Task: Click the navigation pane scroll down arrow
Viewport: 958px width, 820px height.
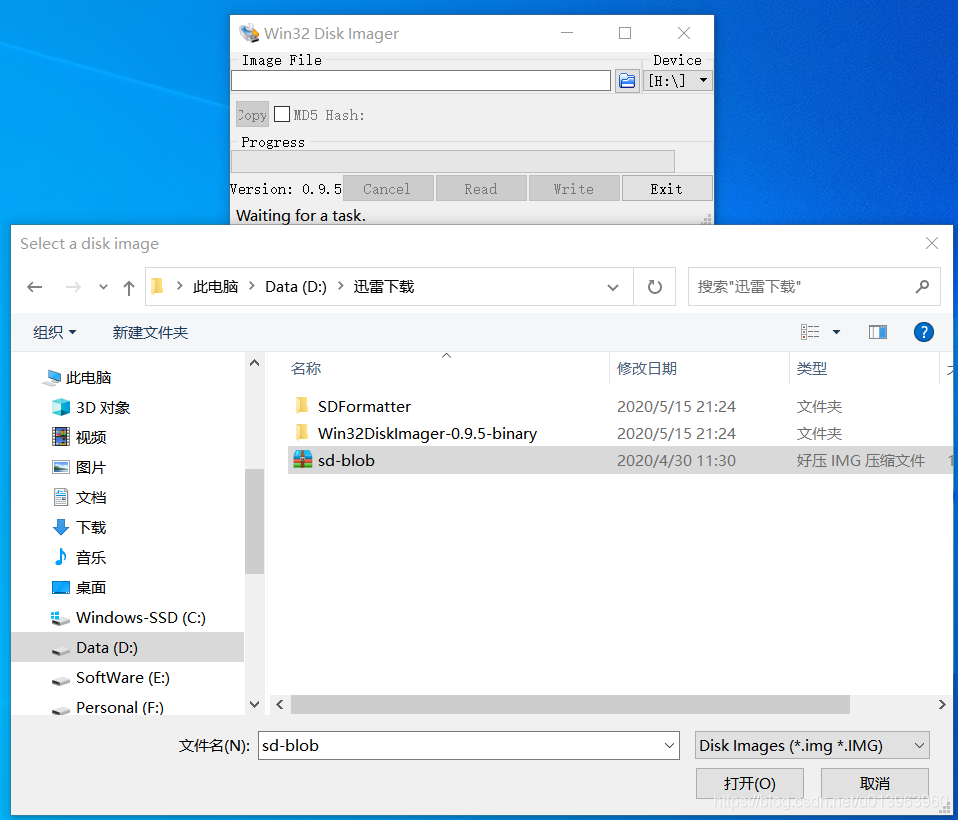Action: [x=254, y=705]
